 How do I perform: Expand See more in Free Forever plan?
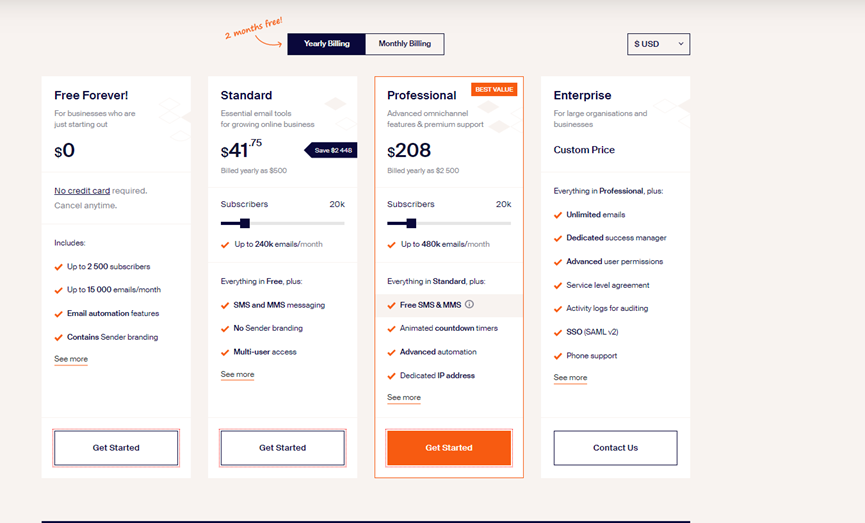[71, 359]
